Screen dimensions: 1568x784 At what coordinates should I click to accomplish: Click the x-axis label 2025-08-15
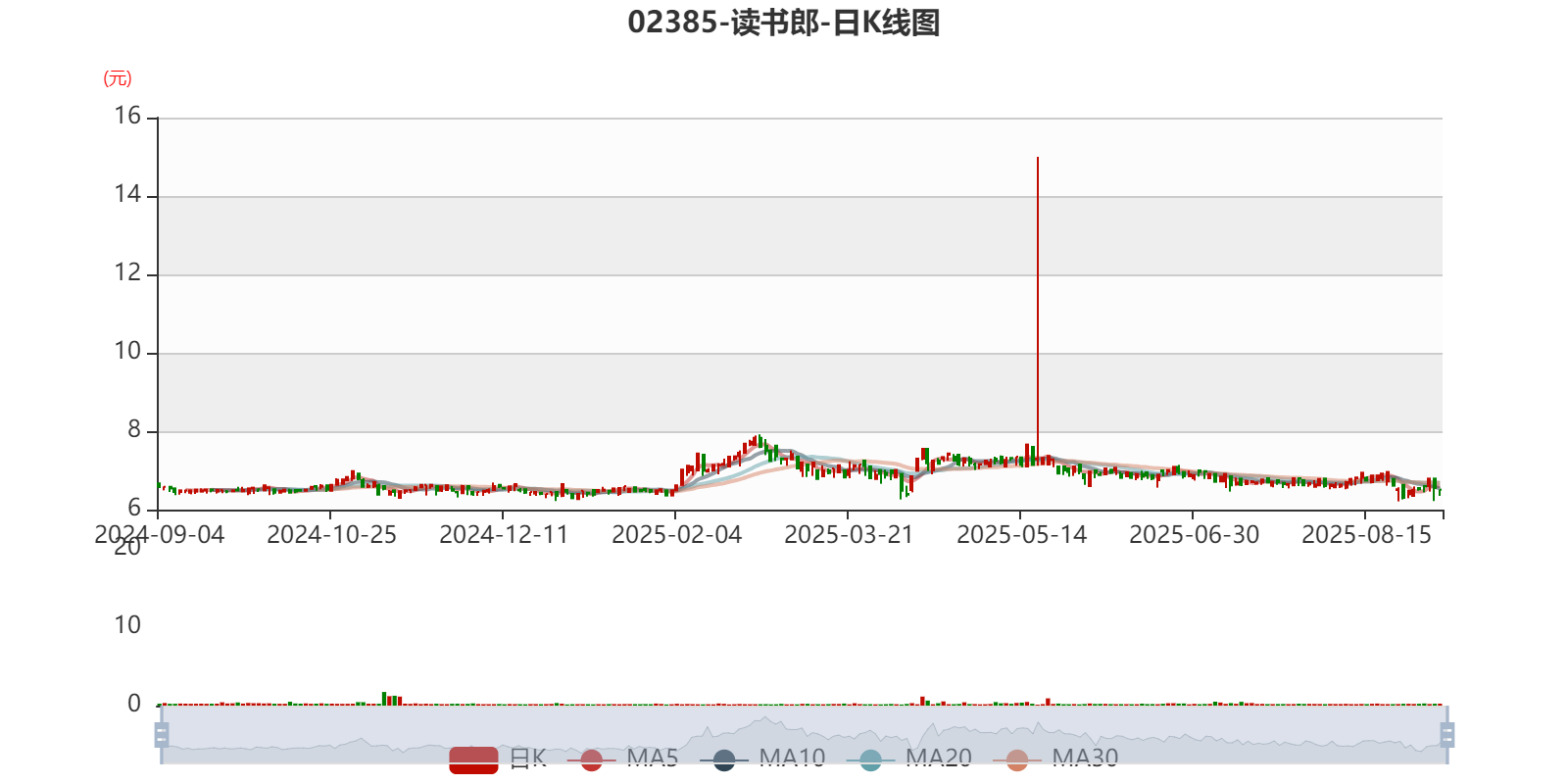pos(1366,535)
